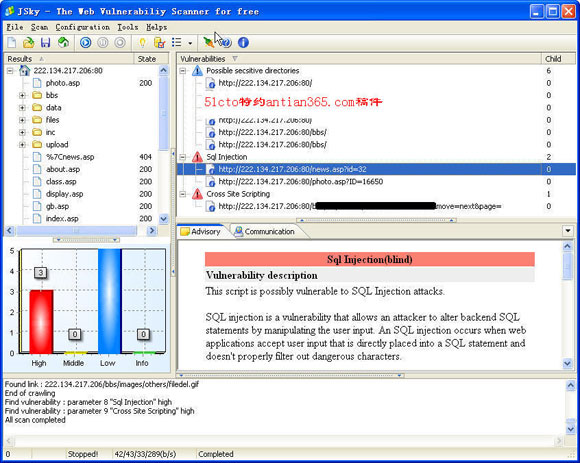Click the stop scan circle icon

pyautogui.click(x=120, y=43)
